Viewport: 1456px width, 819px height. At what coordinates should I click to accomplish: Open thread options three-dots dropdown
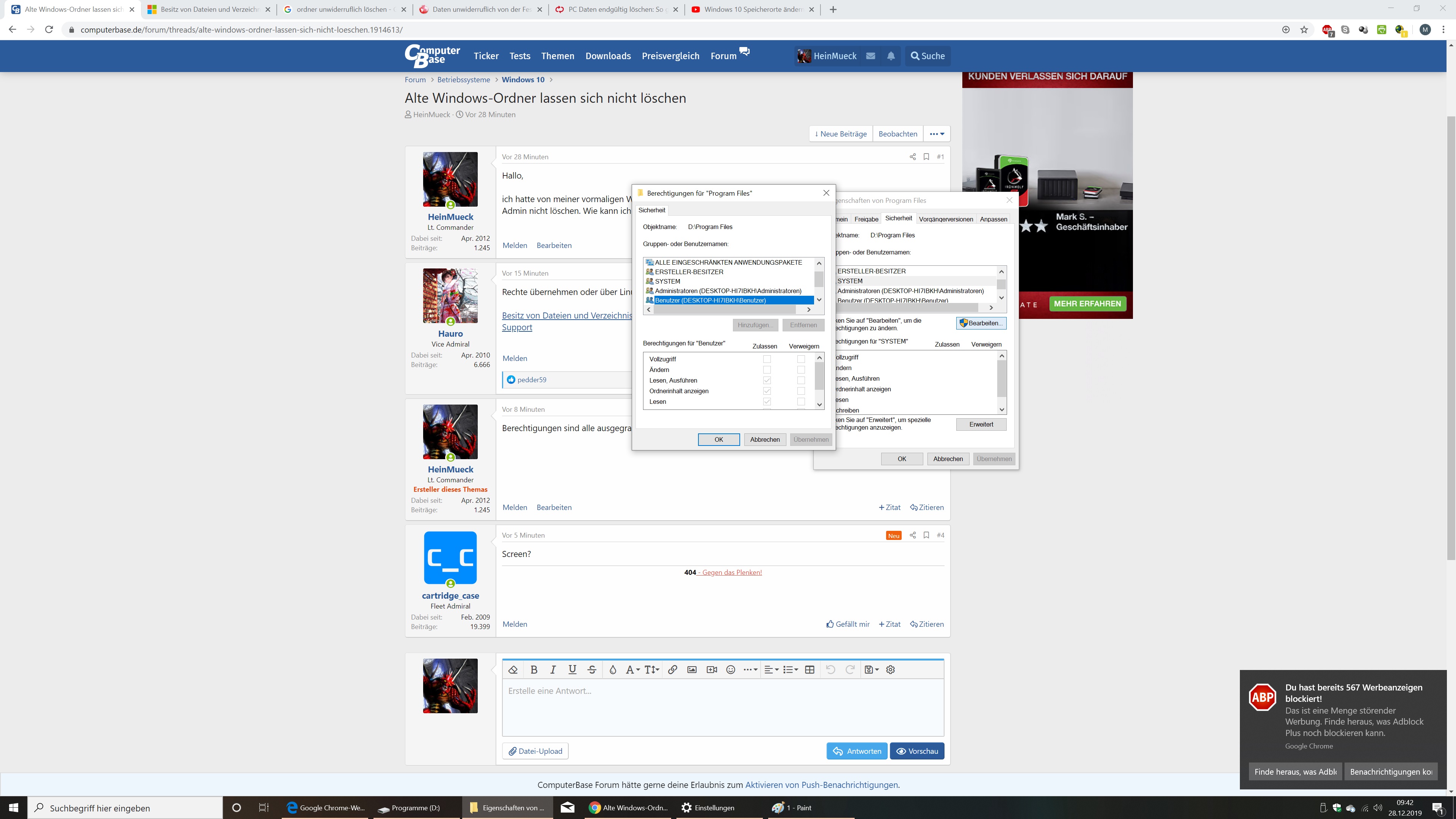pos(937,134)
